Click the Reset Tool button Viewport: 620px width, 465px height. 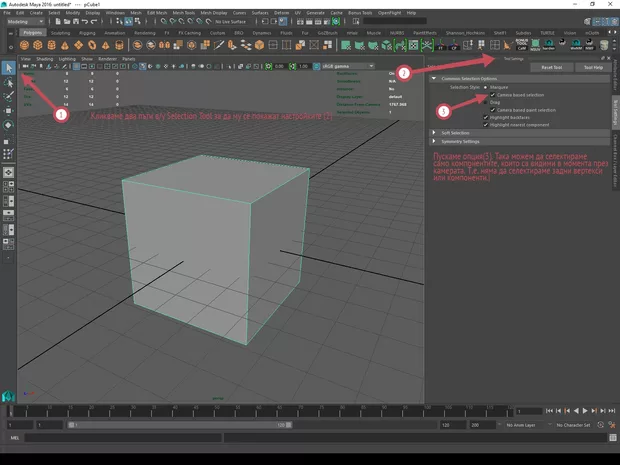(551, 68)
